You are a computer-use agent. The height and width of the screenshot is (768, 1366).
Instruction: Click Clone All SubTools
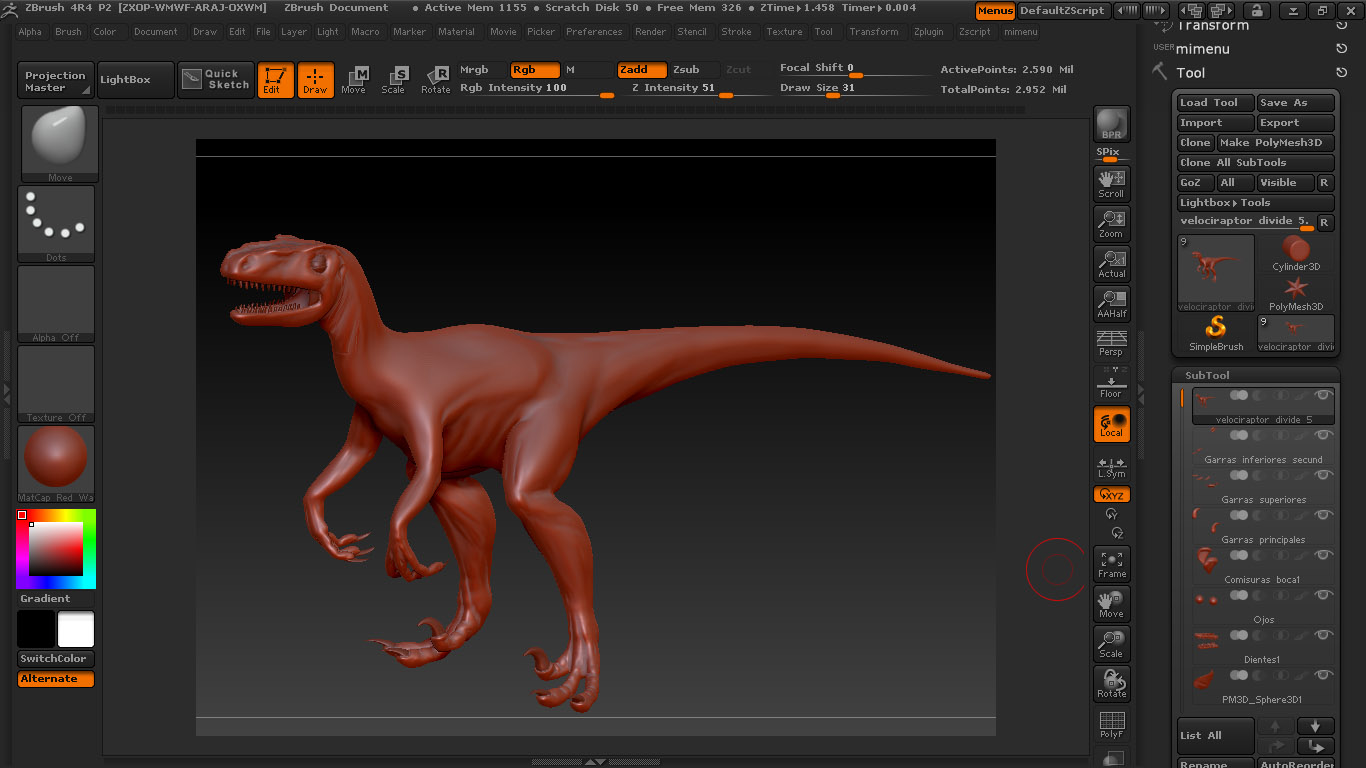[x=1256, y=163]
